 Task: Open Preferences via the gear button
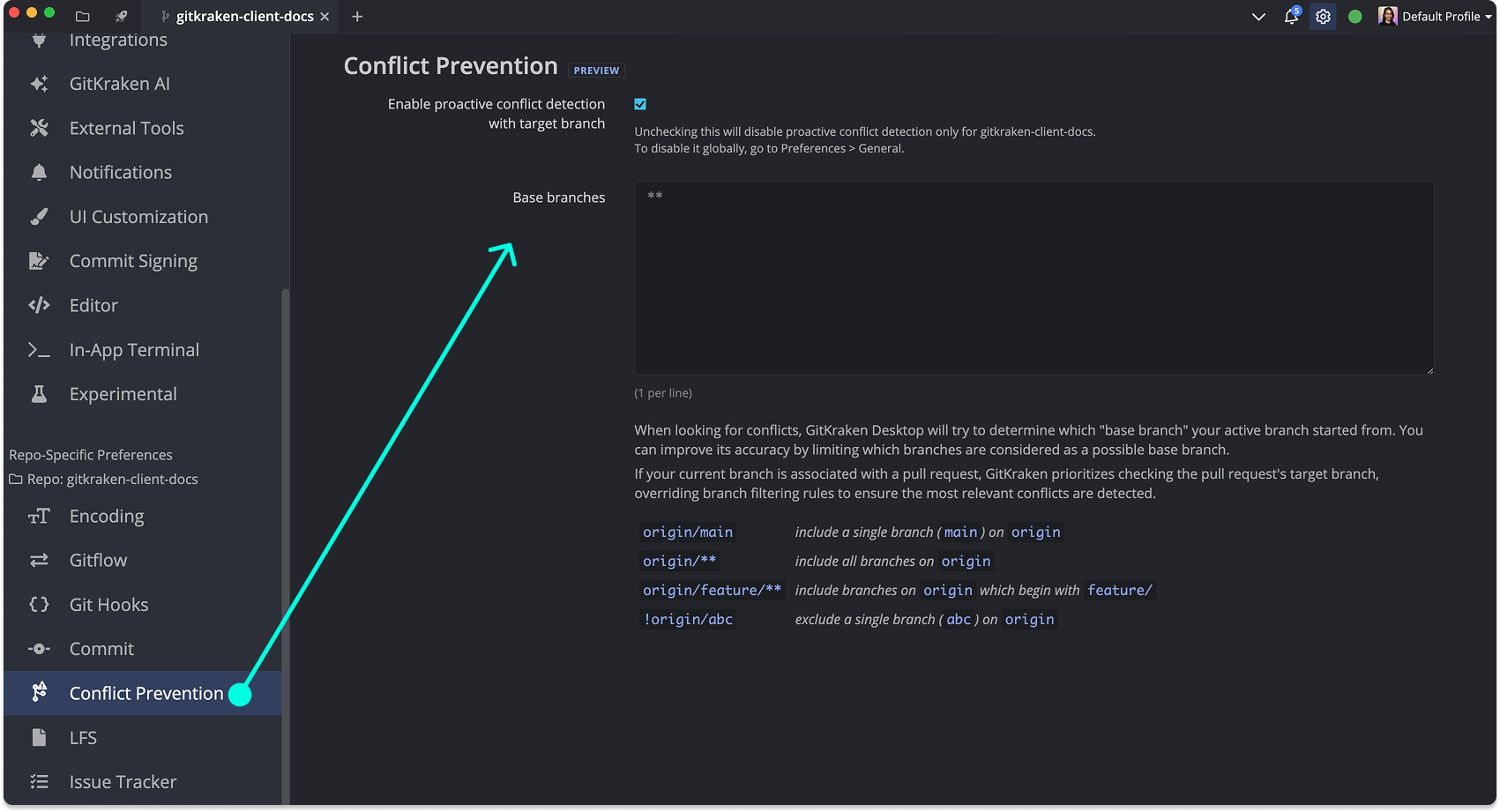pos(1323,16)
